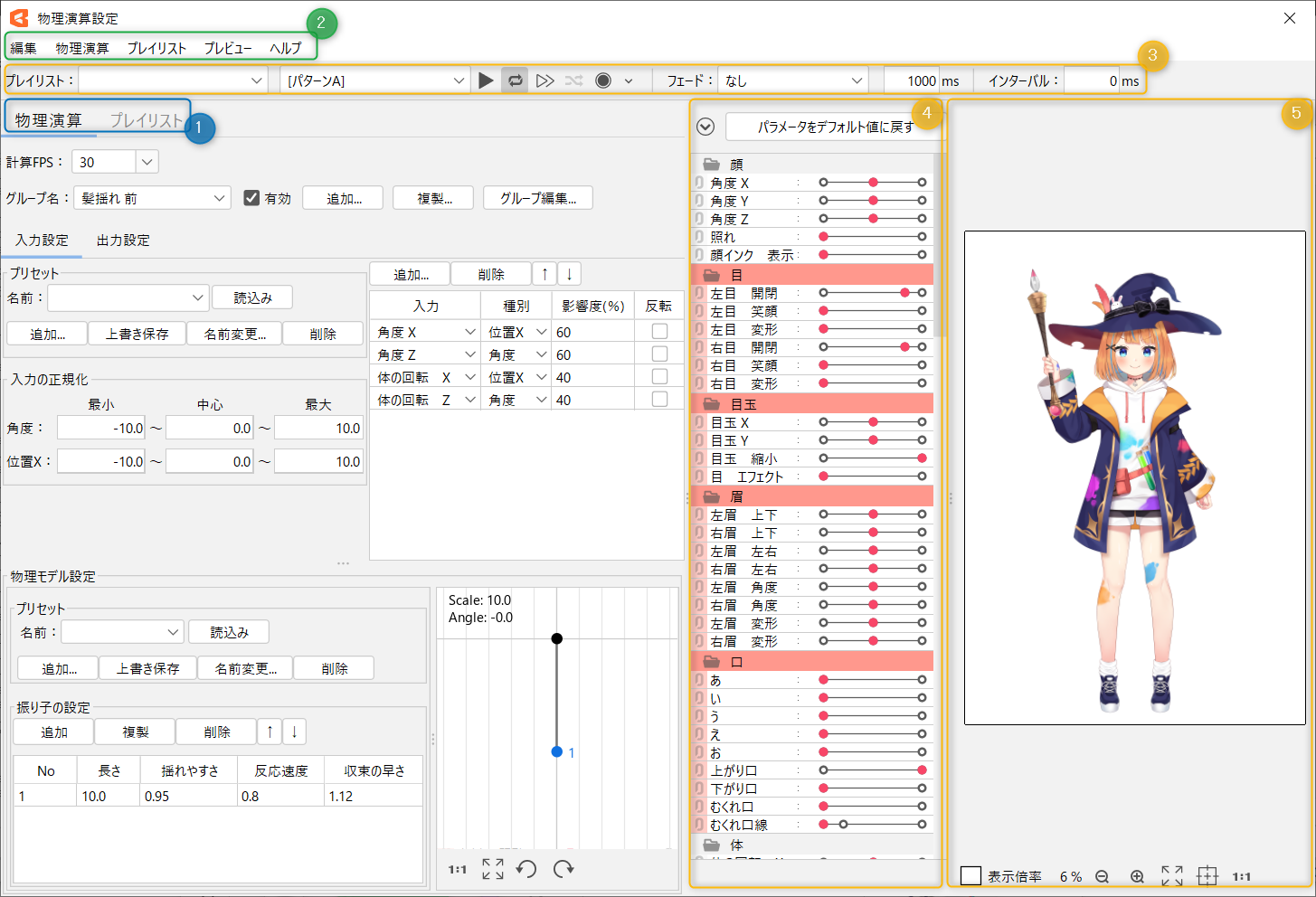The width and height of the screenshot is (1316, 897).
Task: Switch to the 出力設定 tab
Action: (x=123, y=240)
